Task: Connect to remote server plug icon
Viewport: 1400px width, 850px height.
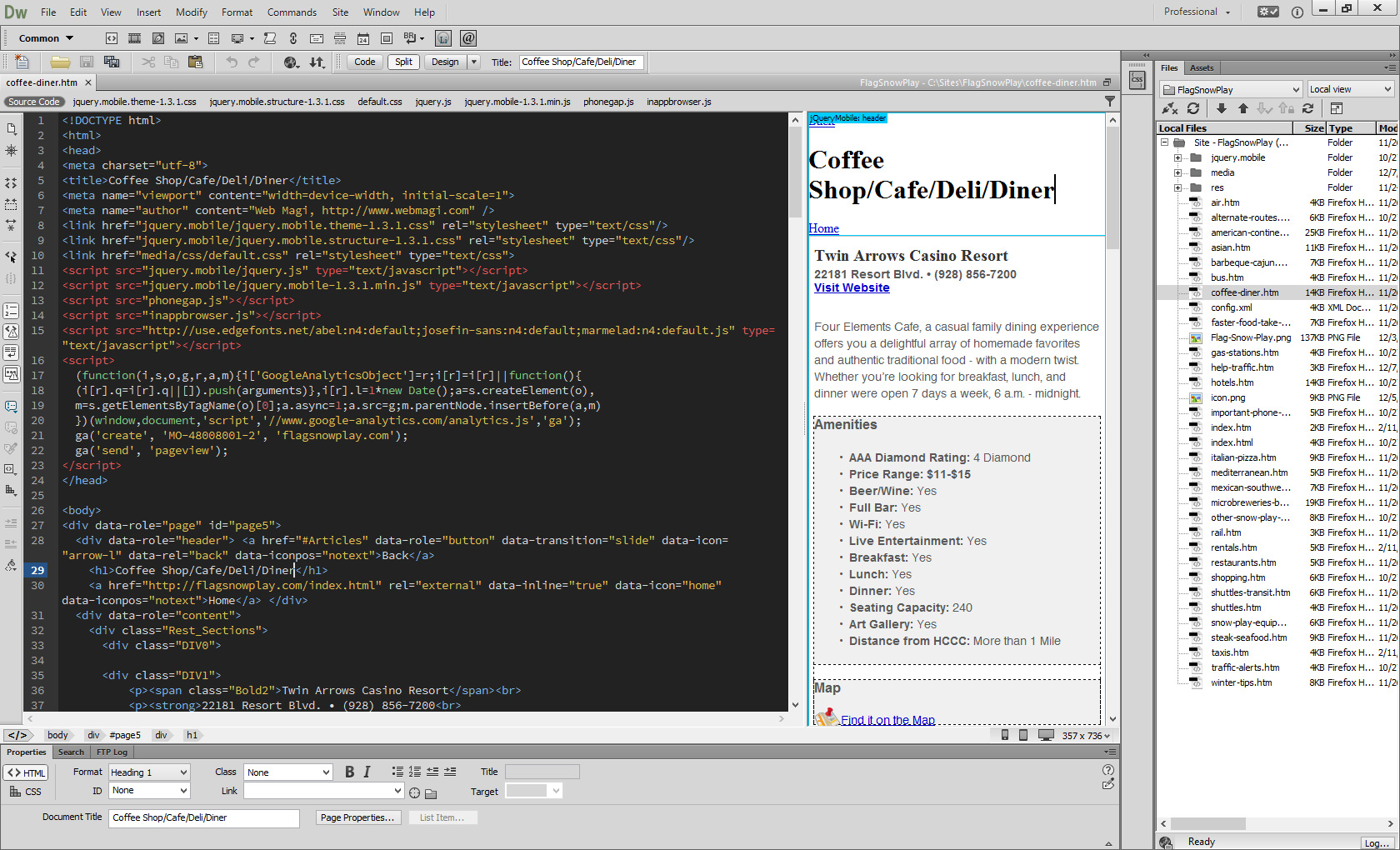Action: coord(1170,108)
